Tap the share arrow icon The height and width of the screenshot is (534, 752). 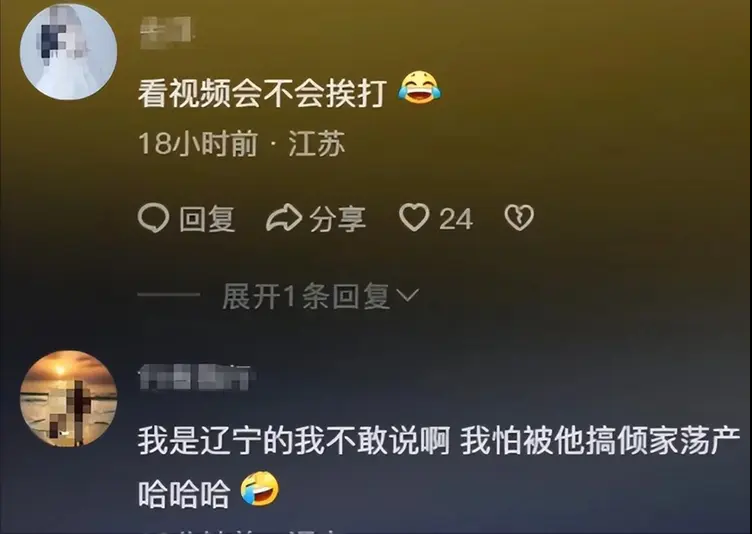(x=284, y=218)
